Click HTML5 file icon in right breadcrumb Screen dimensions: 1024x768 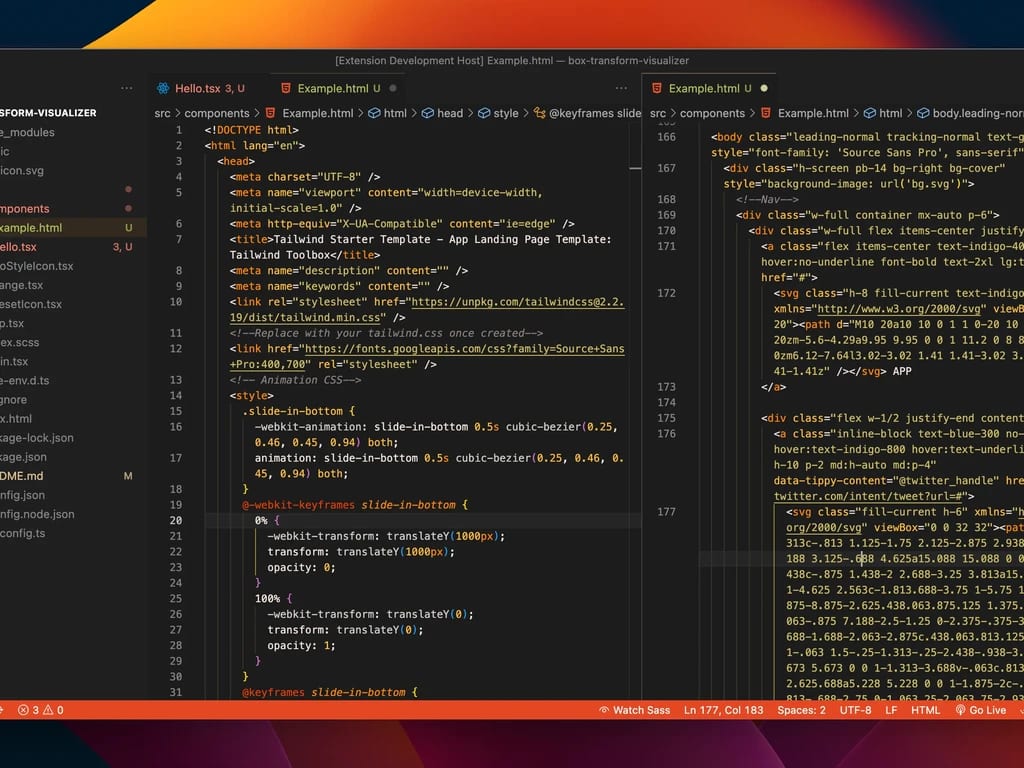[766, 113]
